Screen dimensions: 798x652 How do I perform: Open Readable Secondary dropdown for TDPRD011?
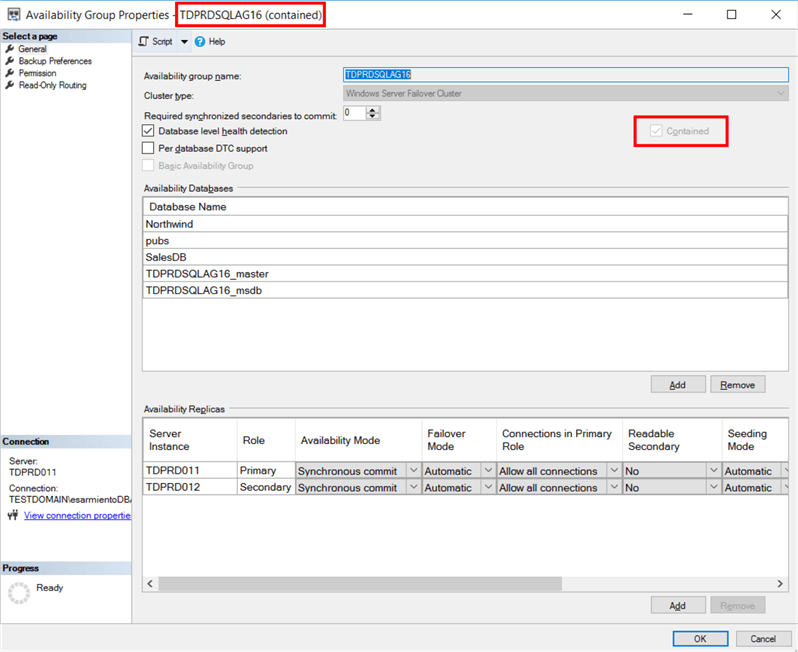coord(714,471)
